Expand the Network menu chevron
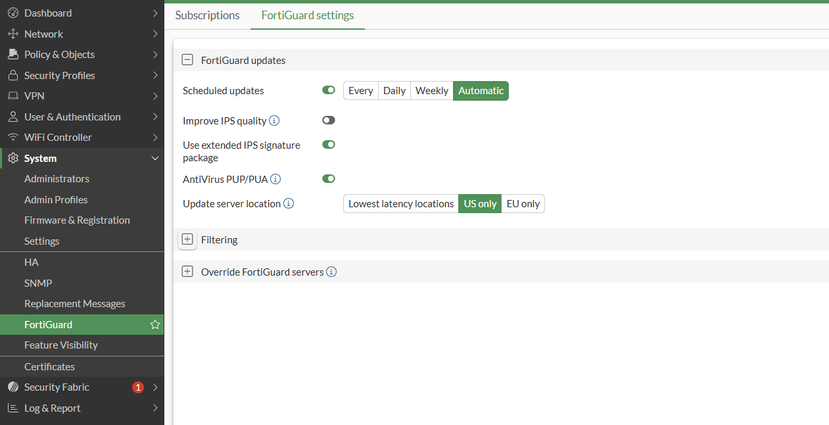 [x=155, y=34]
